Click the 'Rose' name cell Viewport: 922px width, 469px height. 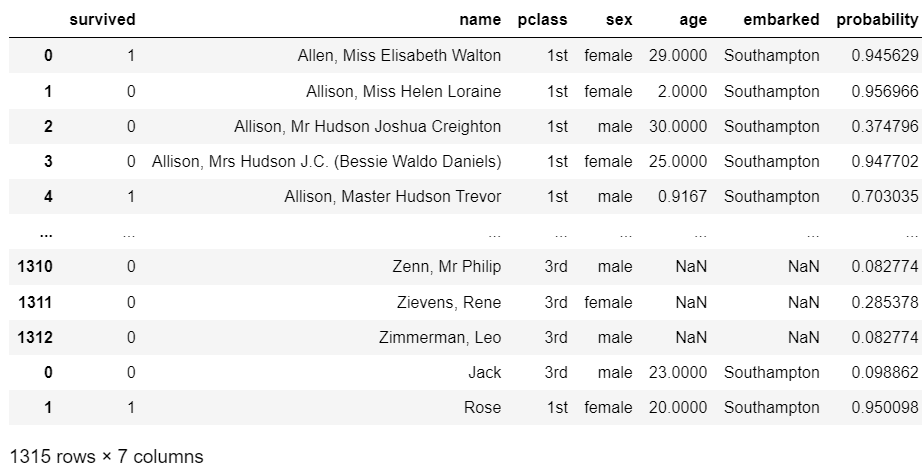482,407
